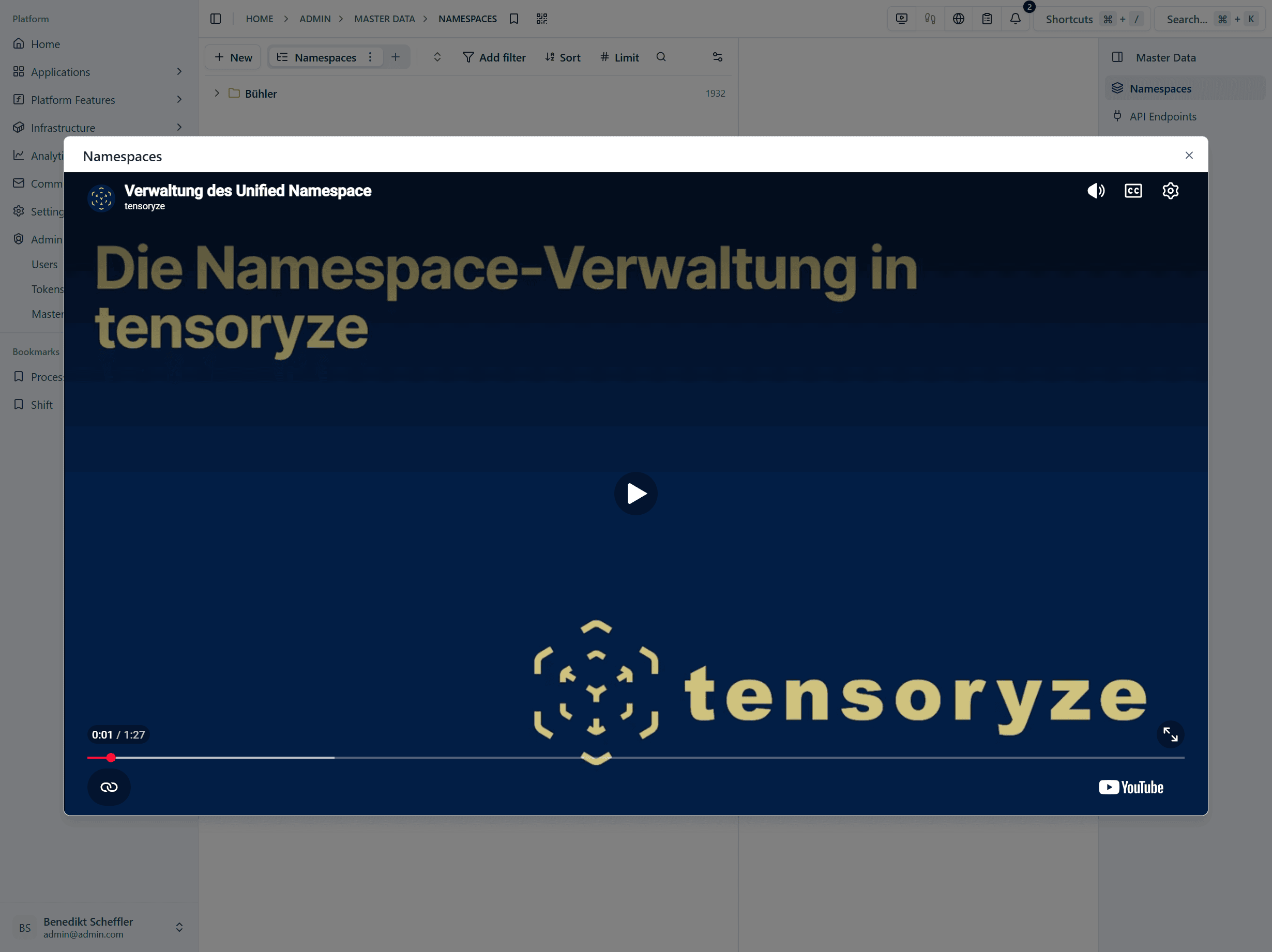The image size is (1272, 952).
Task: Open the clipboard icon
Action: (987, 19)
